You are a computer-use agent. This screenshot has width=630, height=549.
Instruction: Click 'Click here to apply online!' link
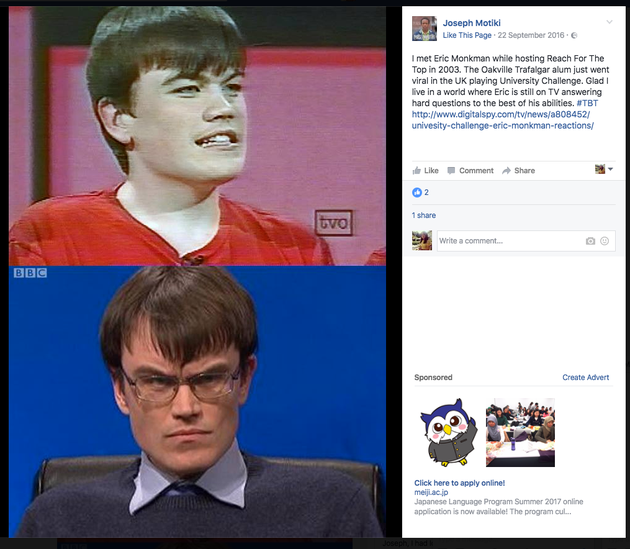click(459, 483)
